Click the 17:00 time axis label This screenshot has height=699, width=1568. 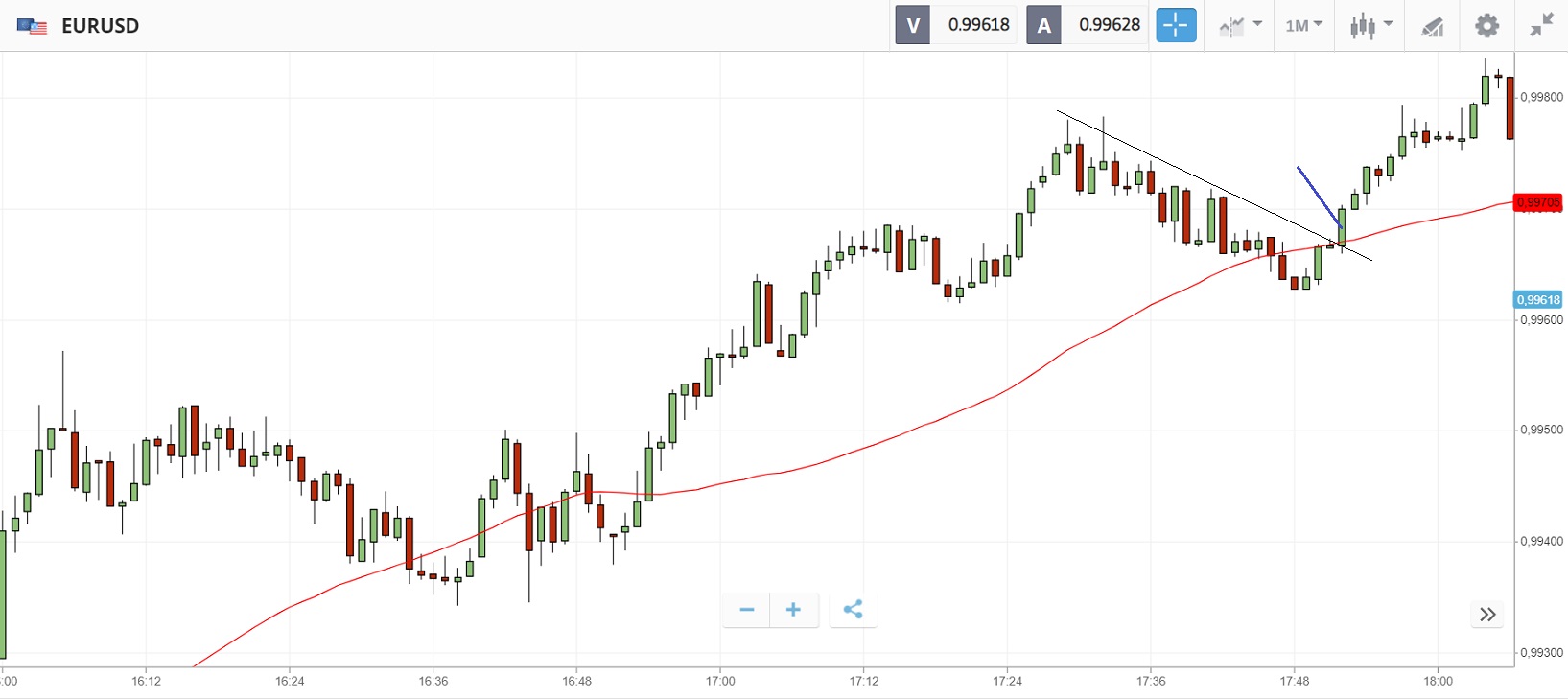click(720, 681)
